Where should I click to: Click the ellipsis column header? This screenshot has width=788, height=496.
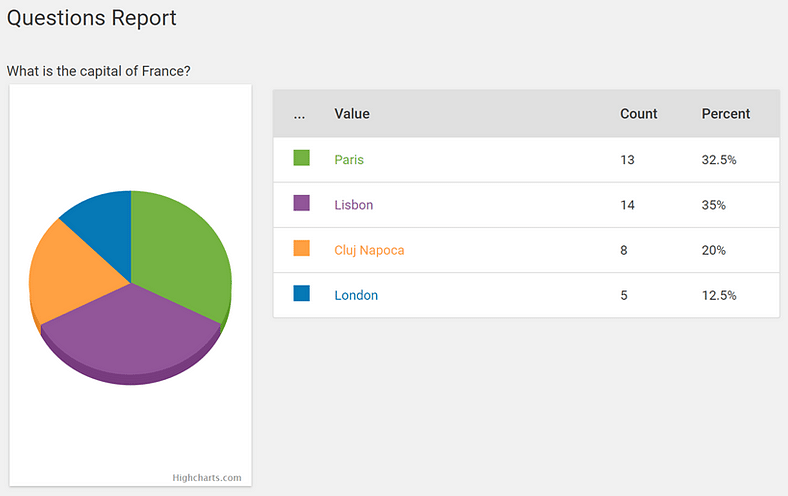(300, 114)
